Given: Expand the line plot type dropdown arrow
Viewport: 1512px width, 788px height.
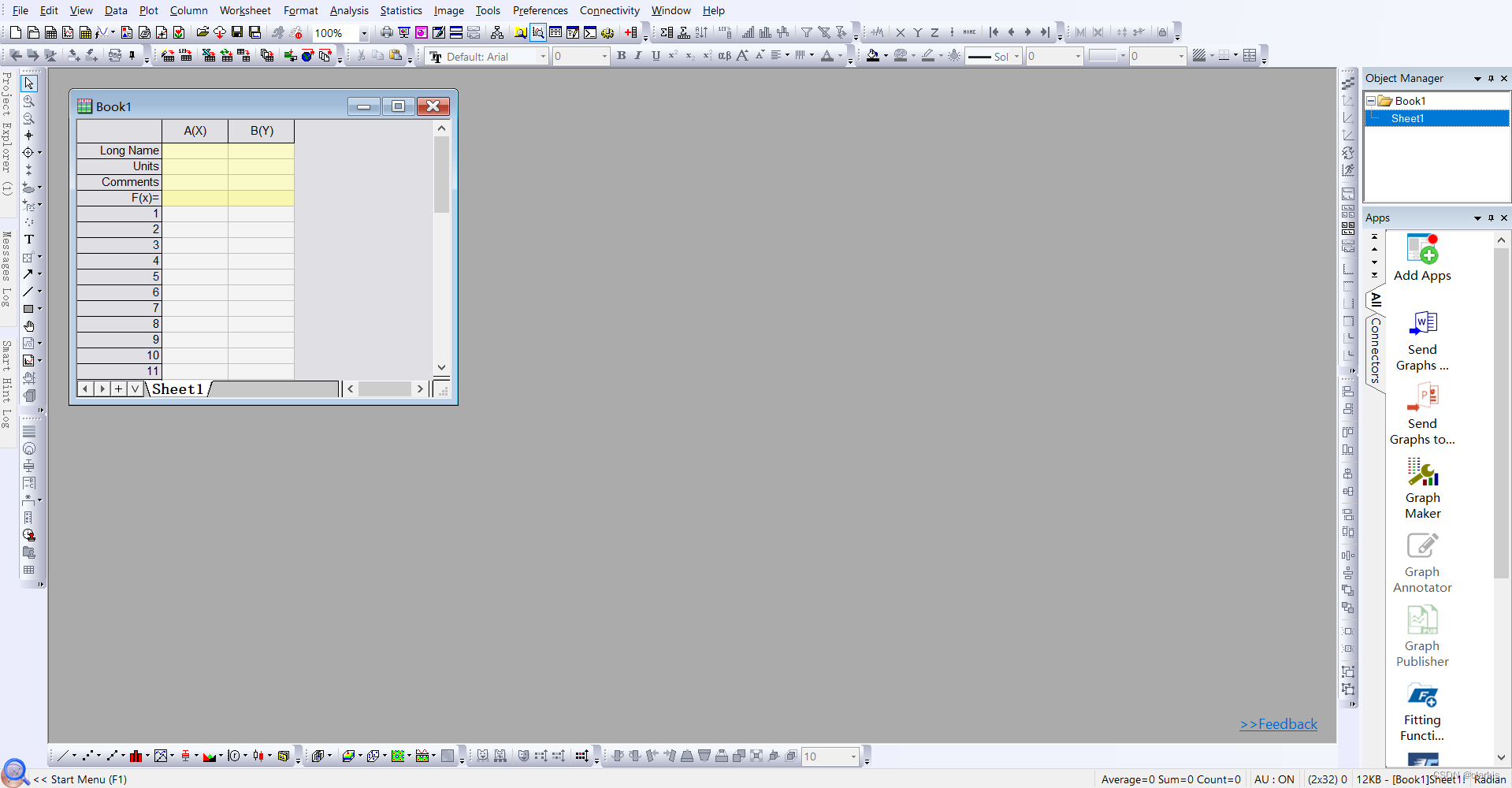Looking at the screenshot, I should click(x=74, y=756).
